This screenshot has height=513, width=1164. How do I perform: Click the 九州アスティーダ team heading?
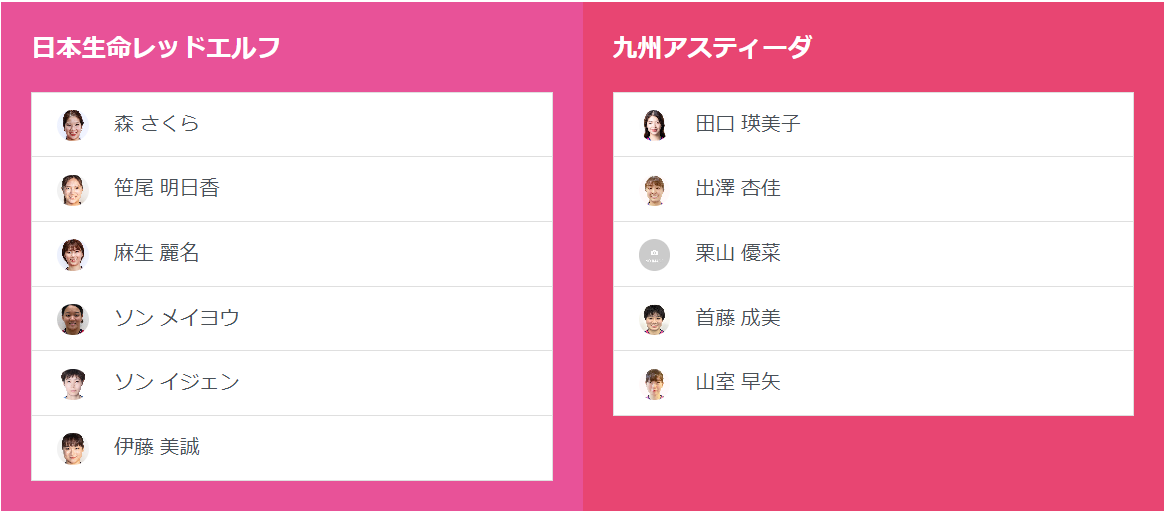[711, 48]
